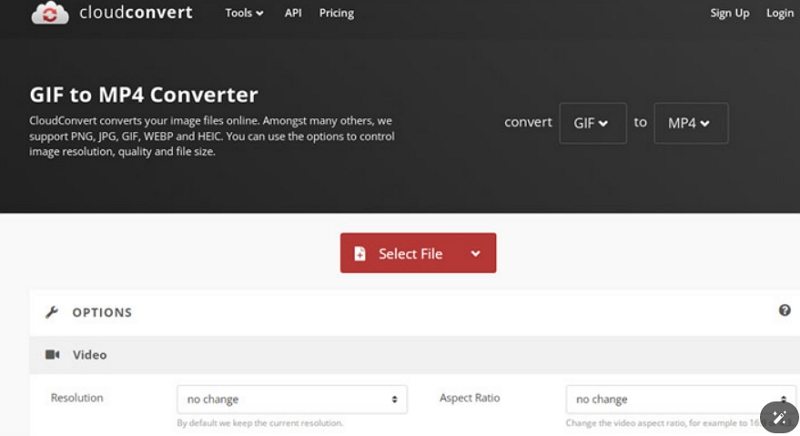
Task: Expand the Select File source arrow
Action: coord(476,254)
